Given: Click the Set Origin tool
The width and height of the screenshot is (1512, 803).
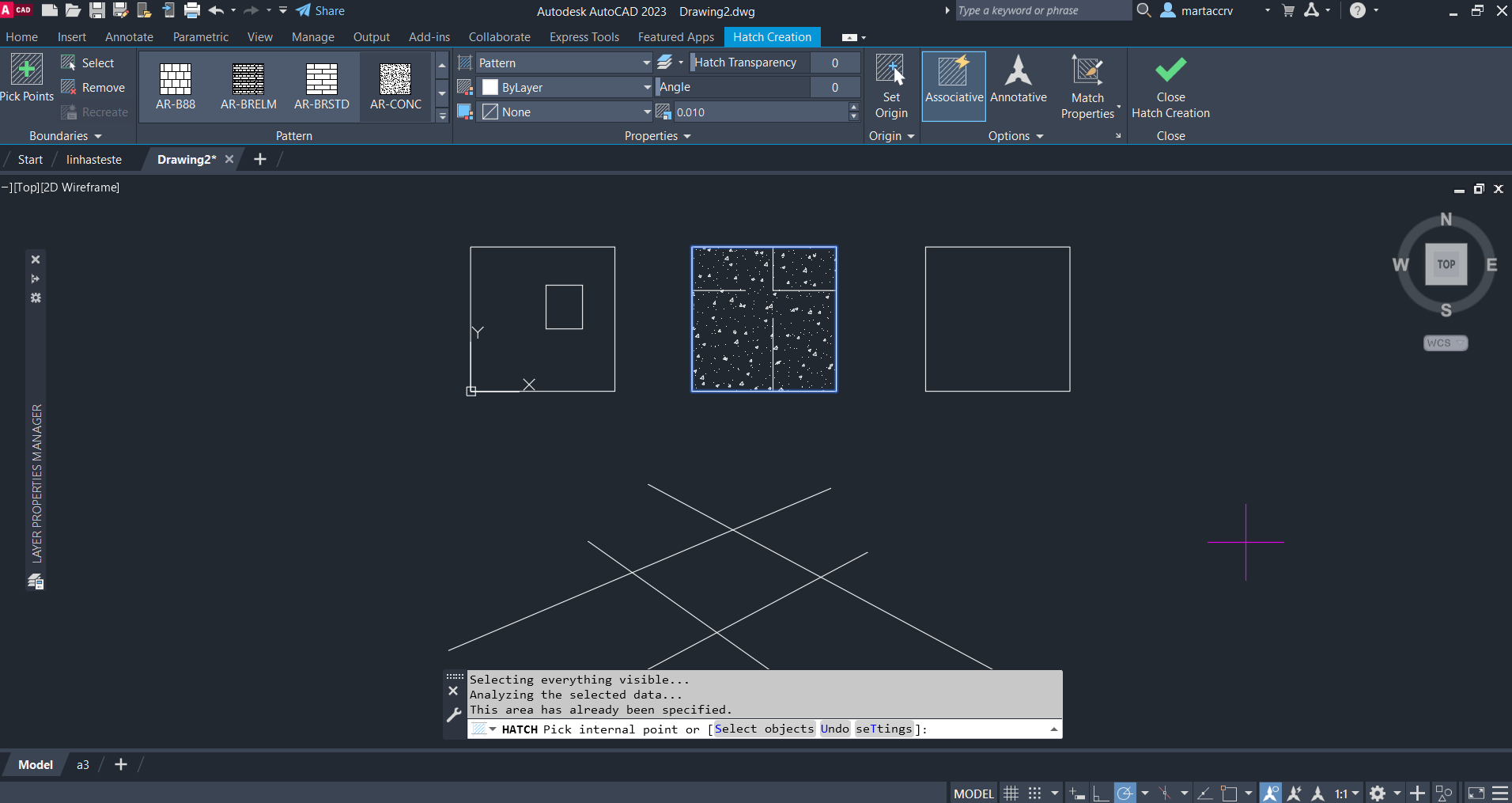Looking at the screenshot, I should pos(891,86).
